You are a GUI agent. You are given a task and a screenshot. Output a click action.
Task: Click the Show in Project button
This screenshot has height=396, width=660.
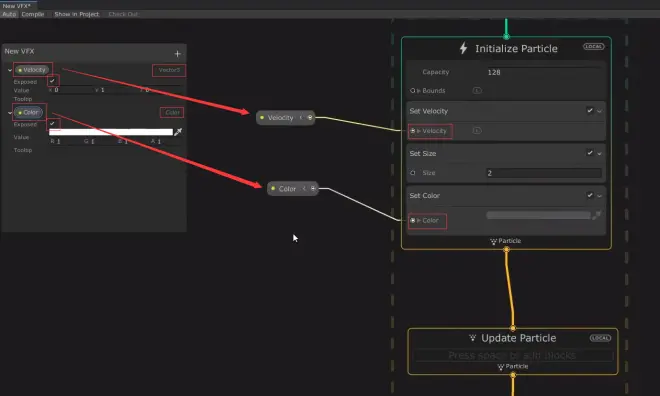point(77,14)
